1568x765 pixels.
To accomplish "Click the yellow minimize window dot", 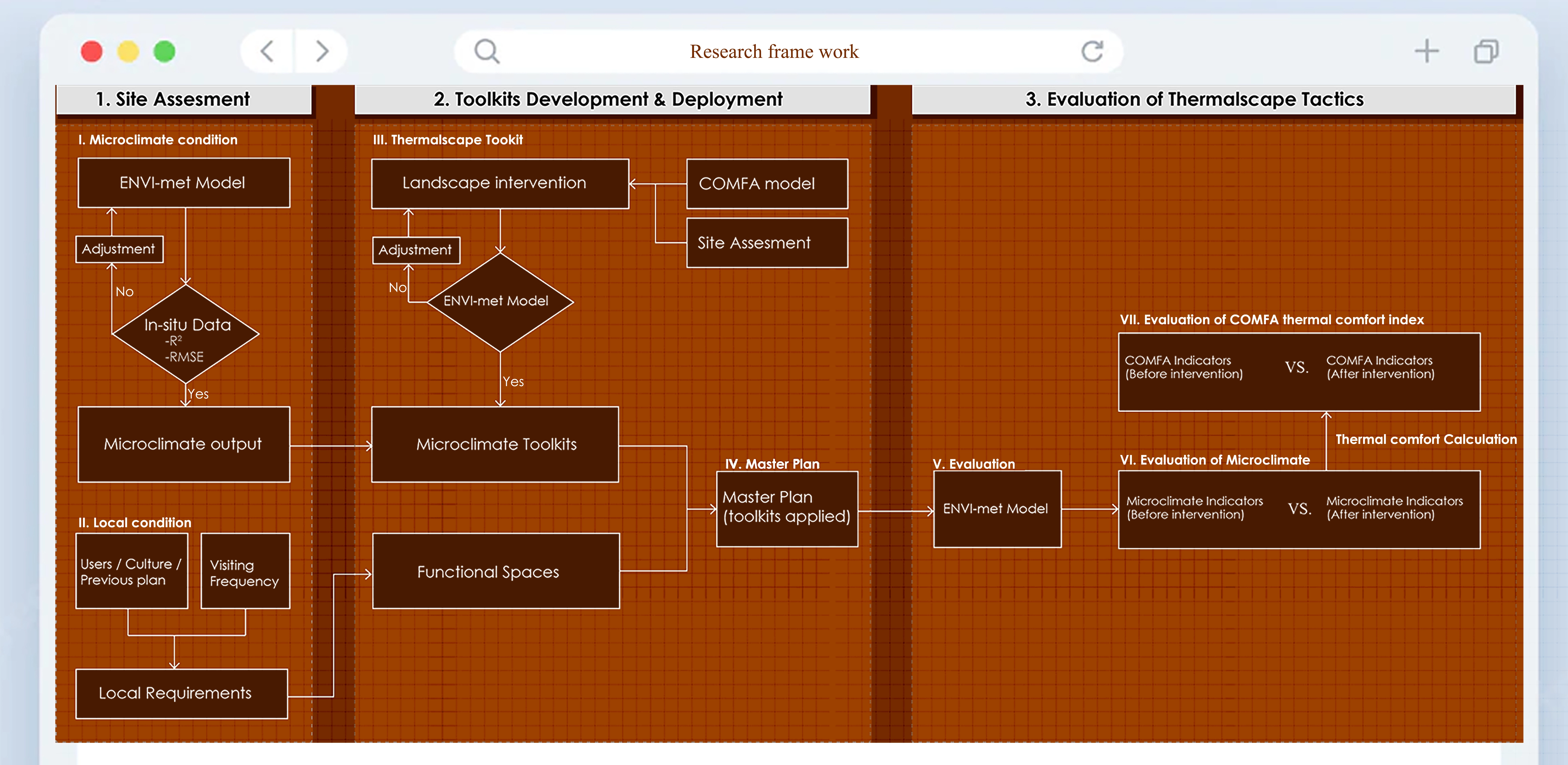I will pyautogui.click(x=128, y=51).
